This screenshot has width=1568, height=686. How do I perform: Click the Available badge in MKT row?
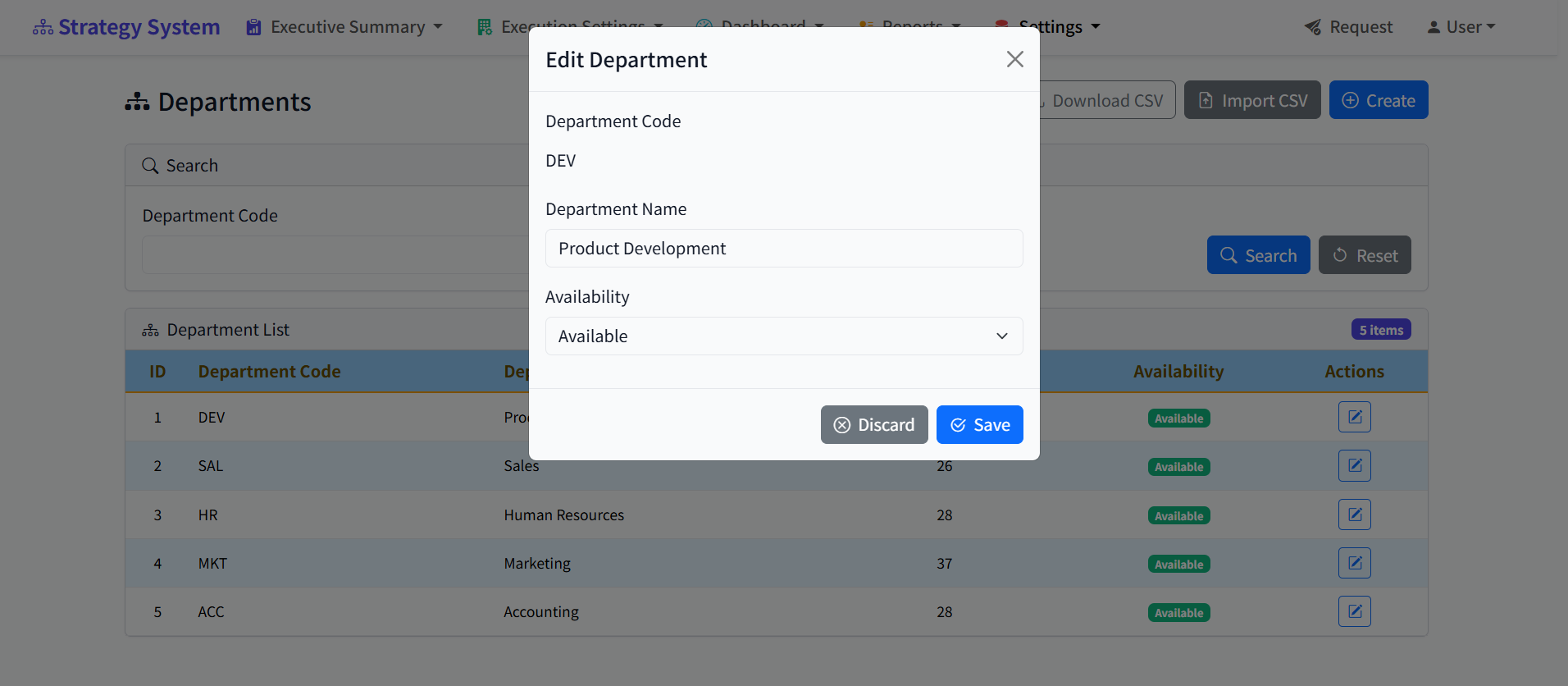(1178, 565)
